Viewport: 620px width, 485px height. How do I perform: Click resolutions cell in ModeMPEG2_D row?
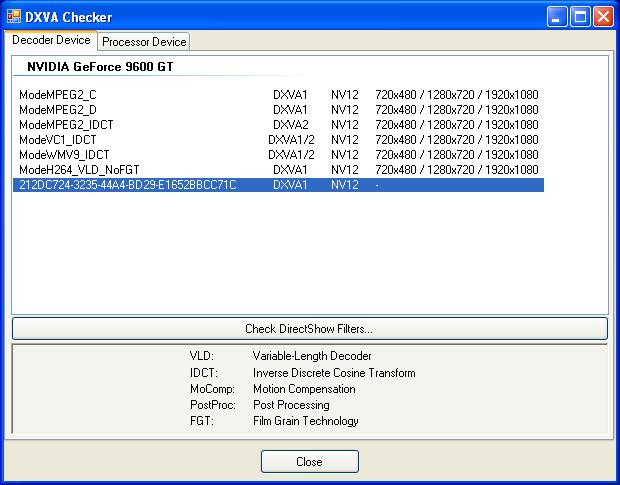click(x=457, y=110)
